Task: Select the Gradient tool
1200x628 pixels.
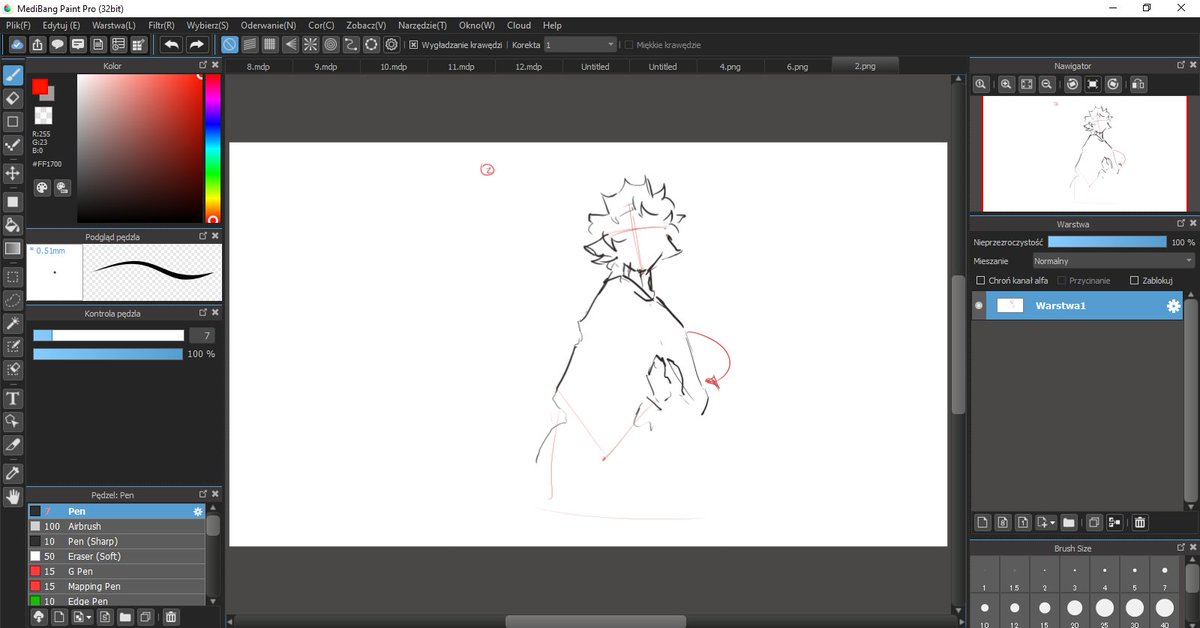Action: [13, 248]
